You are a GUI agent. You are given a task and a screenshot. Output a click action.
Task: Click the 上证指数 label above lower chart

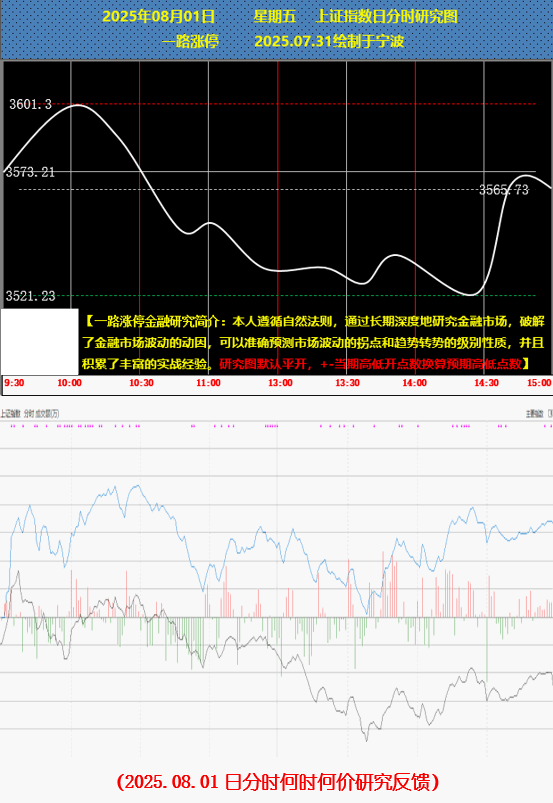tap(10, 414)
